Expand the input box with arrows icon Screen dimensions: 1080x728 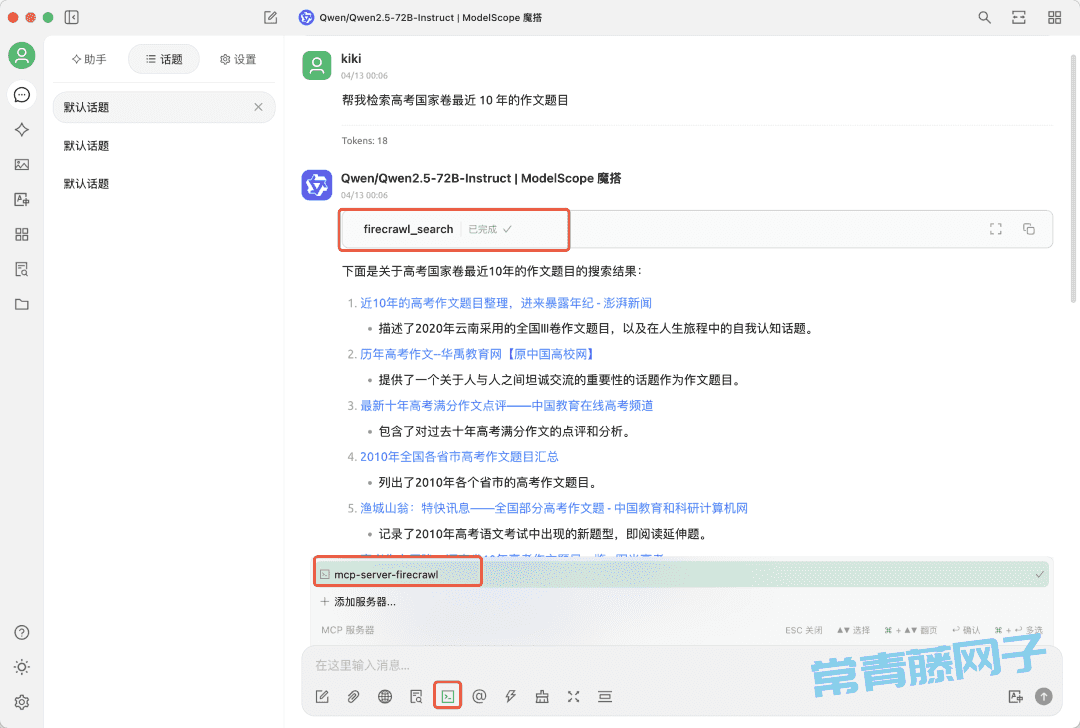[573, 696]
